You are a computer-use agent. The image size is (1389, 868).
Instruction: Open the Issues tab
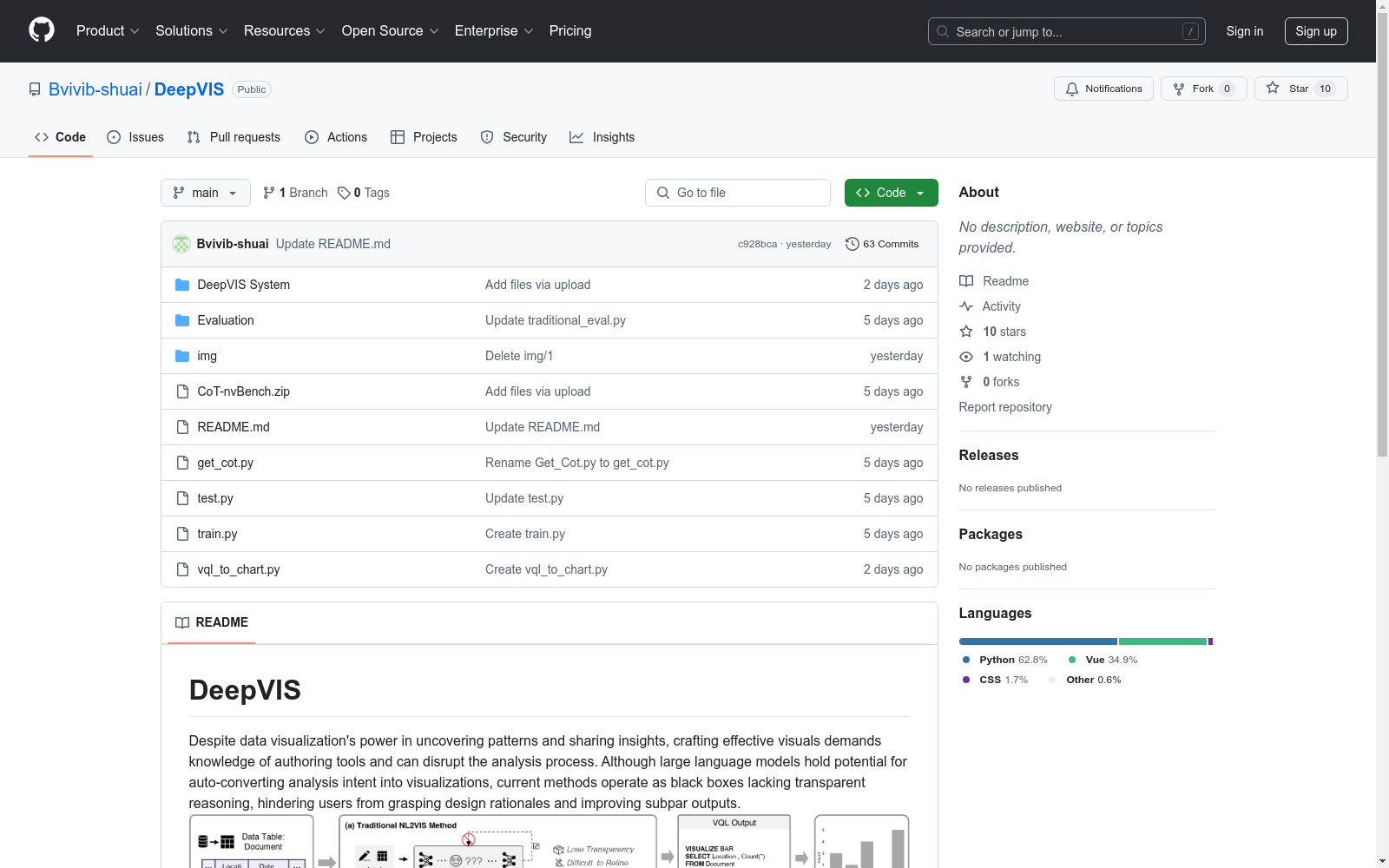(x=135, y=137)
